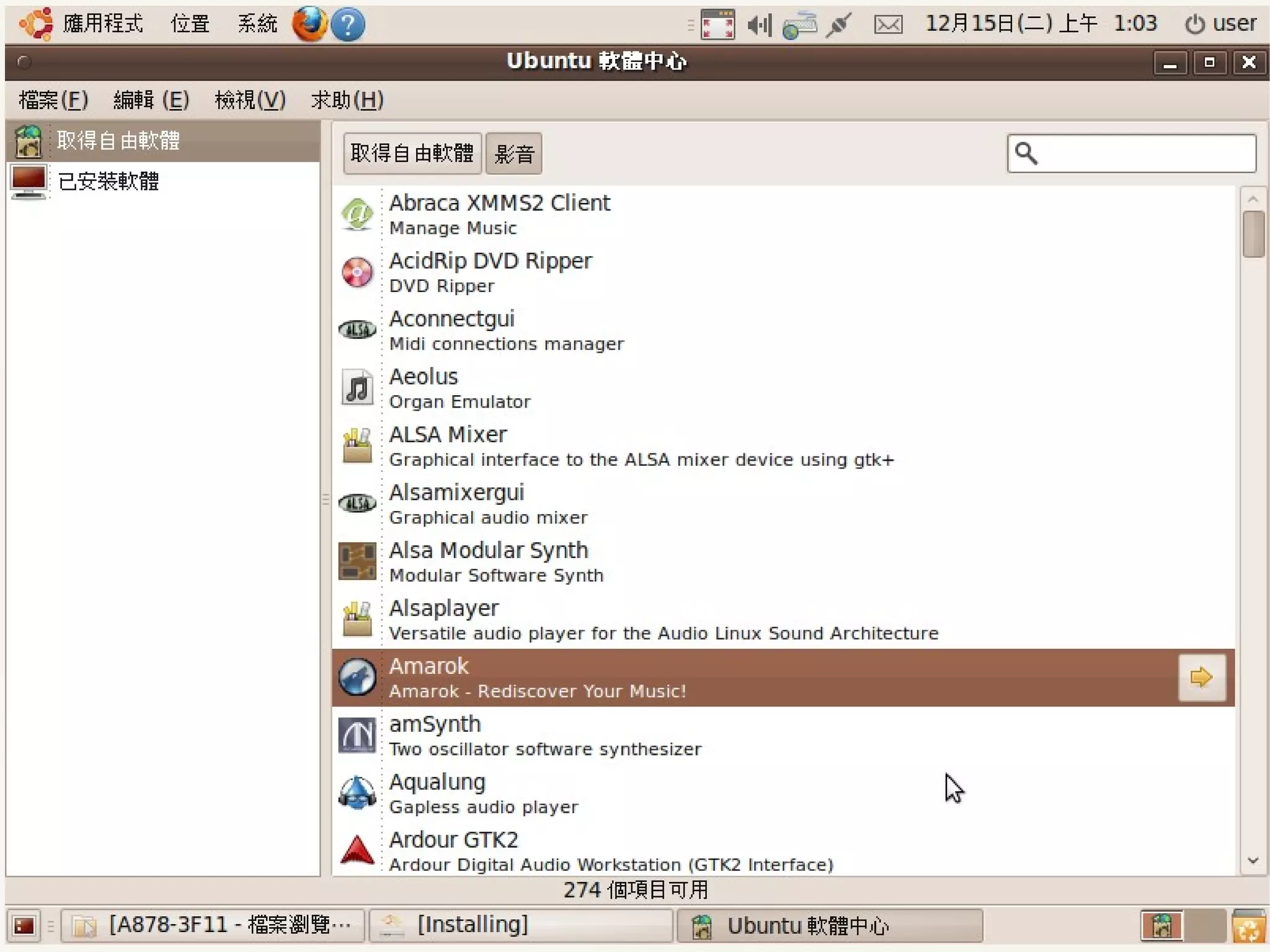1270x952 pixels.
Task: Open the 求助(H) menu
Action: click(347, 100)
